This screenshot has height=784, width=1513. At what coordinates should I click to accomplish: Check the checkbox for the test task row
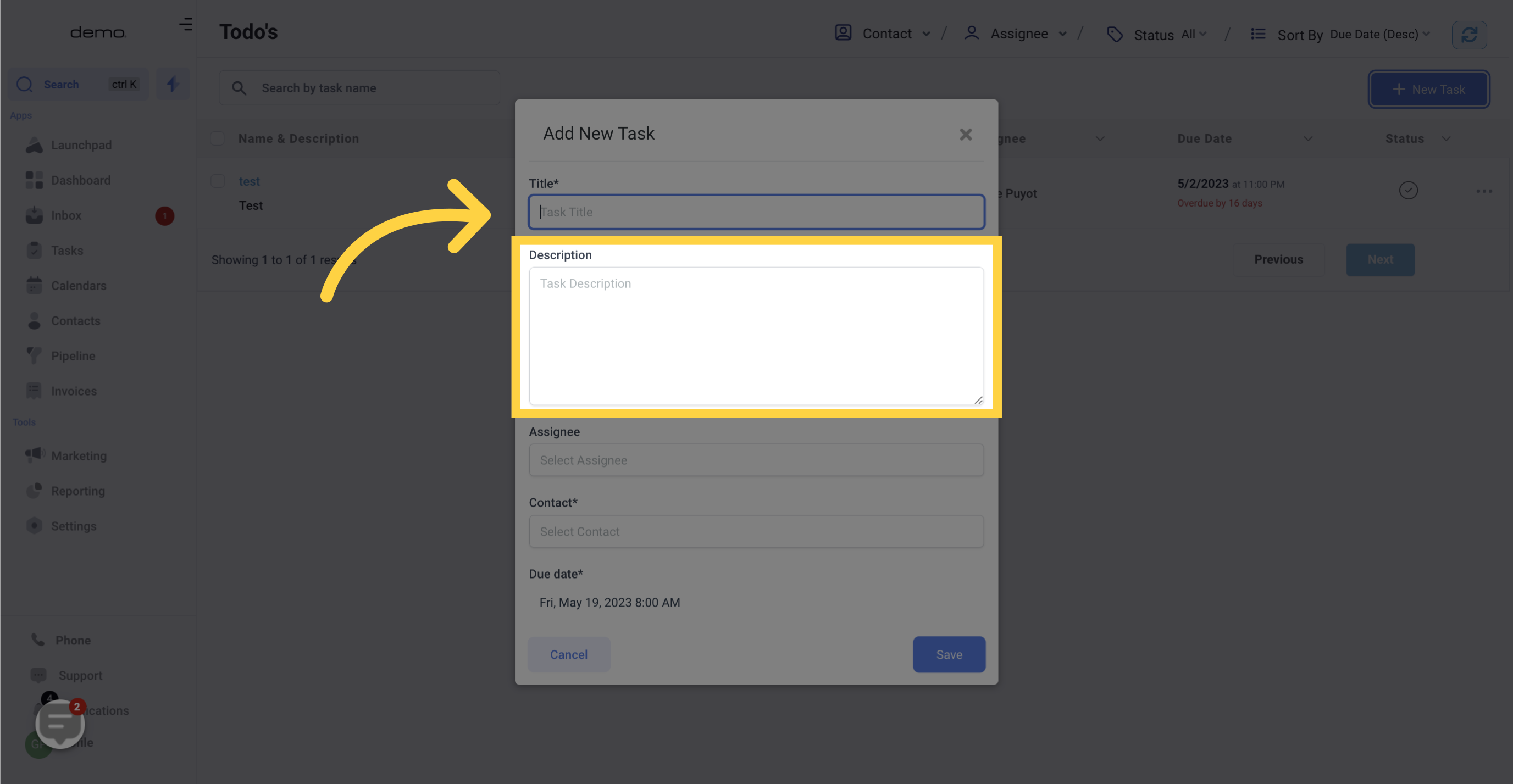[x=217, y=181]
